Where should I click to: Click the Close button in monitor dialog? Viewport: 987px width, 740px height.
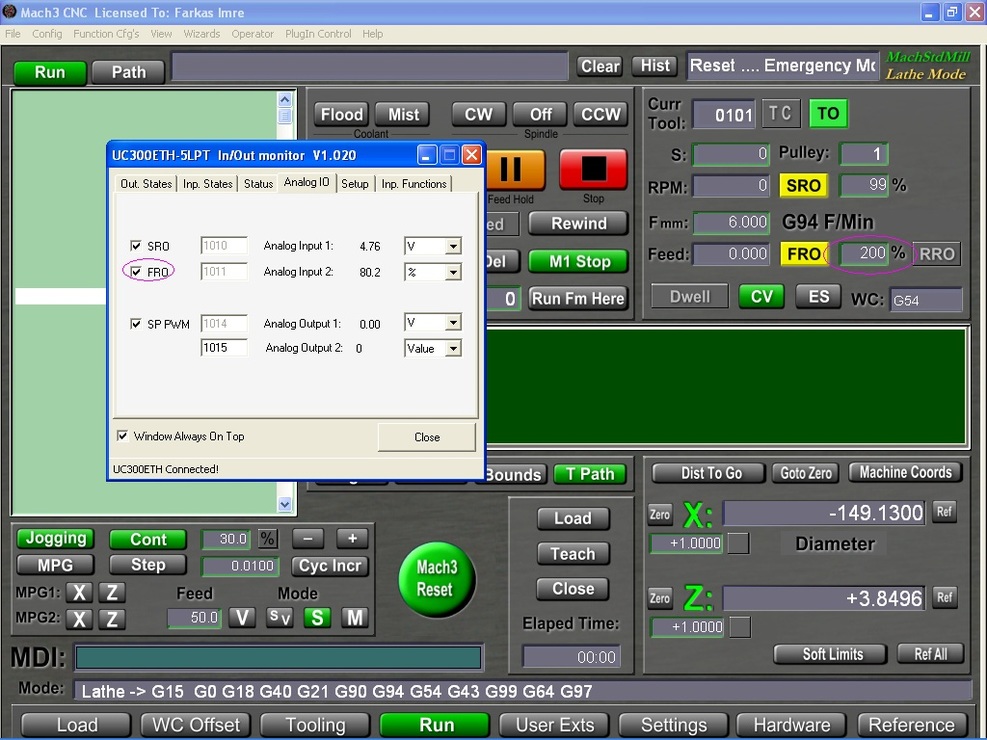(x=427, y=437)
